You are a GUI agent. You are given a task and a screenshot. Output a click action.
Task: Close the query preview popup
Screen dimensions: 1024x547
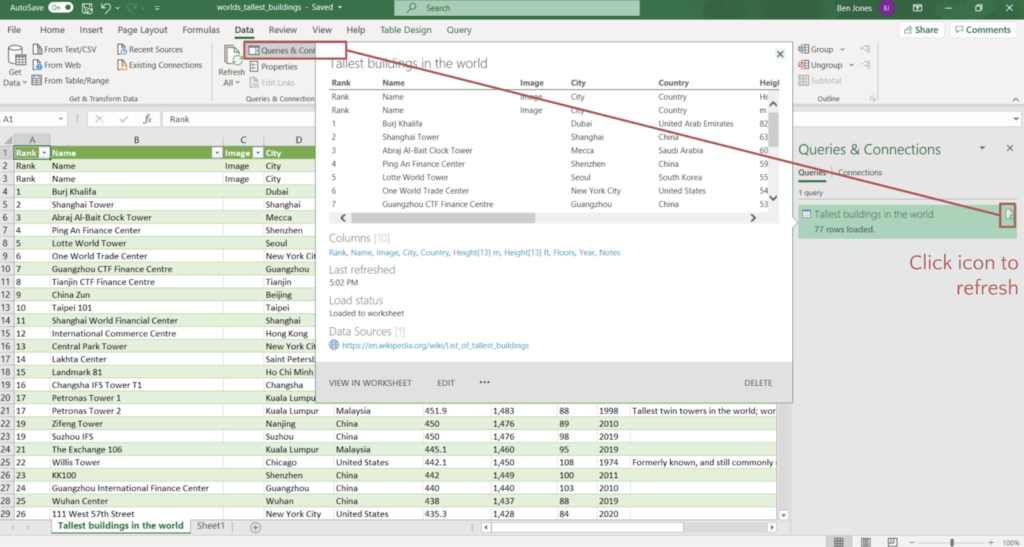[780, 54]
